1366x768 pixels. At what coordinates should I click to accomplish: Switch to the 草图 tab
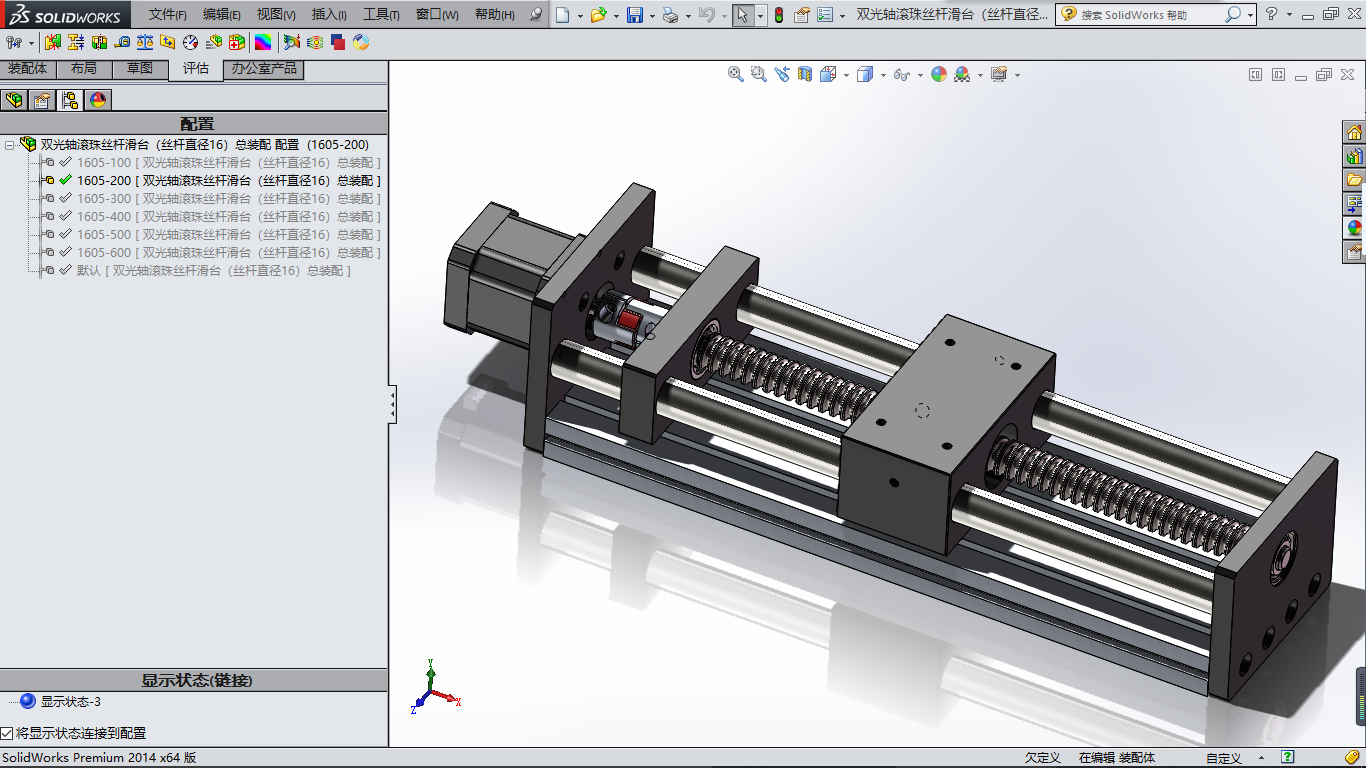pyautogui.click(x=140, y=69)
